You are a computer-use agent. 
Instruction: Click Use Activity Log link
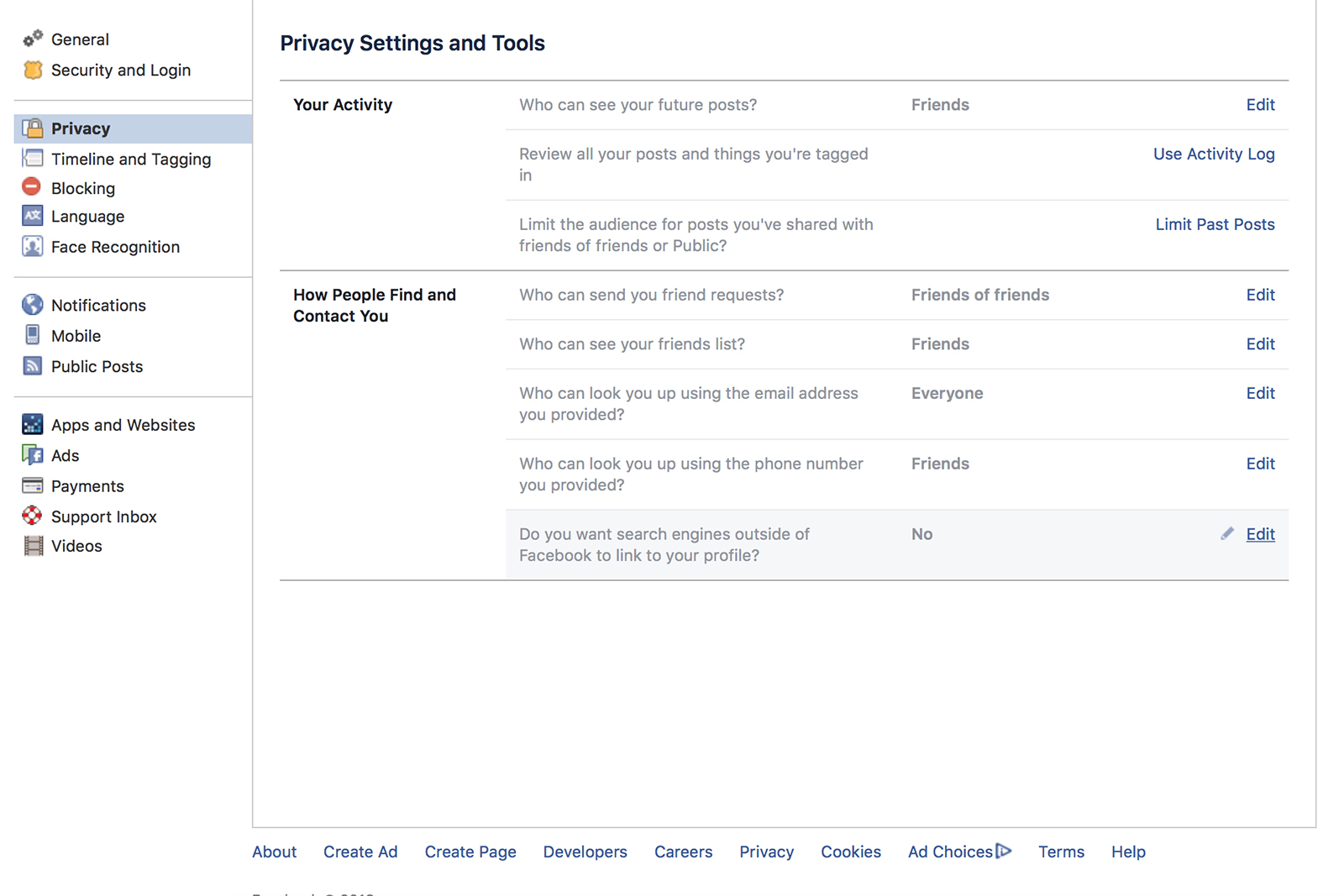[1214, 154]
